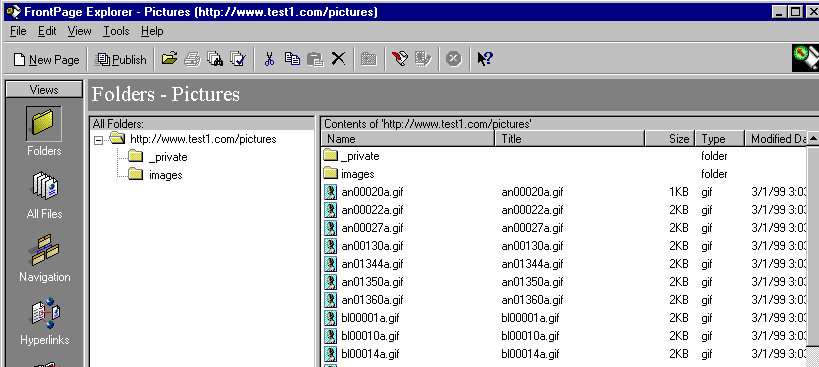Click the New Page toolbar button
Screen dimensions: 819x367
[46, 60]
